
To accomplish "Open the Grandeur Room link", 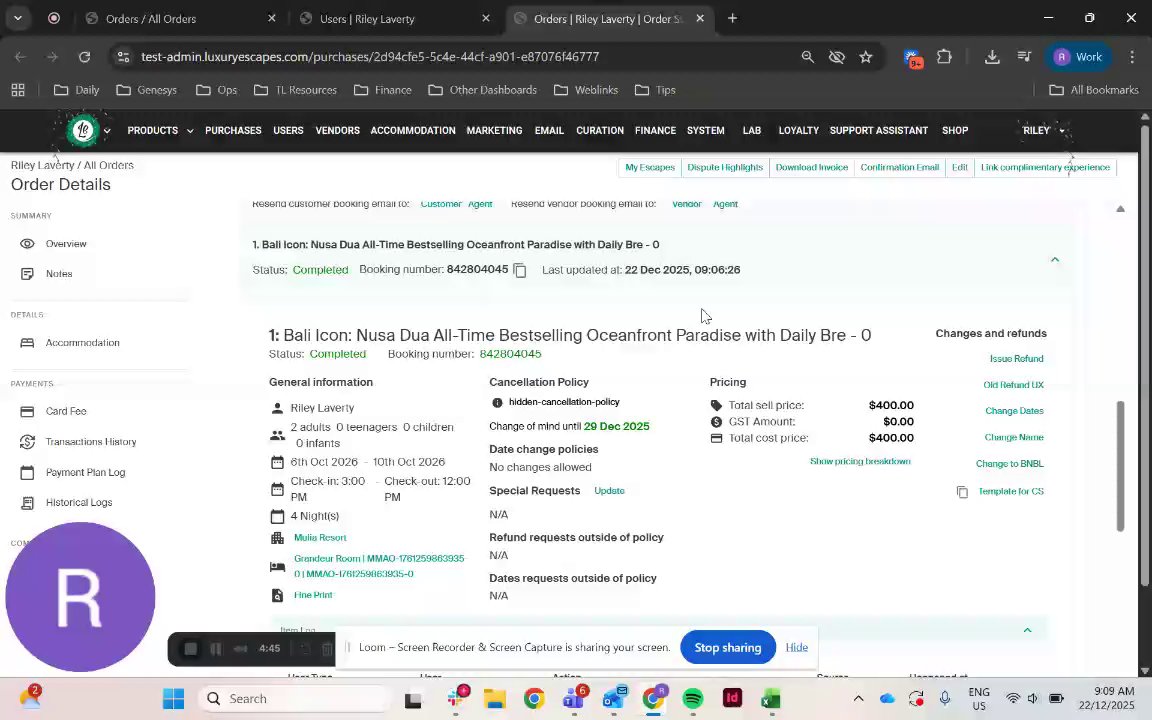I will coord(379,566).
